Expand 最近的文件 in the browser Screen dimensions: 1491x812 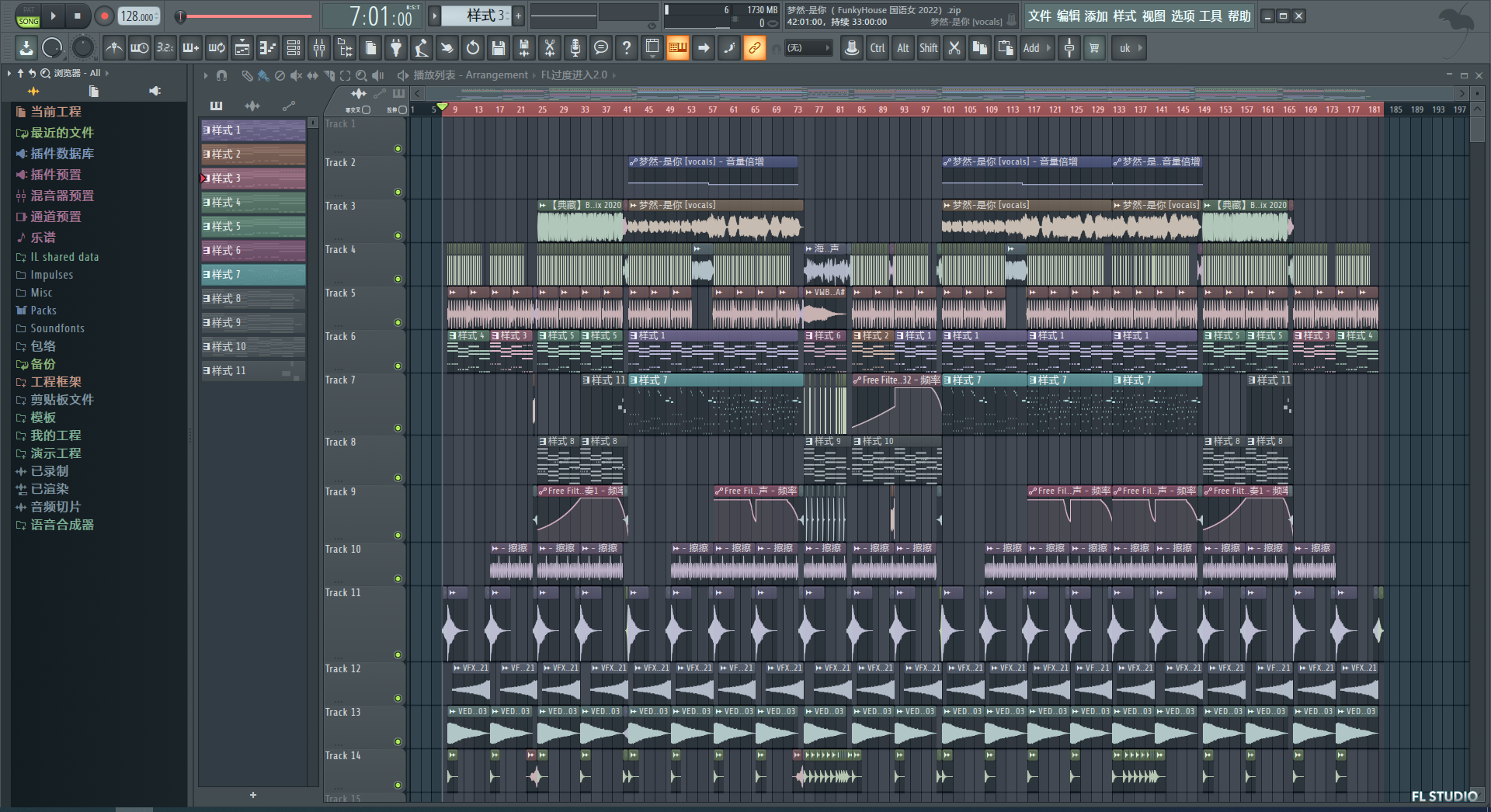(x=54, y=133)
